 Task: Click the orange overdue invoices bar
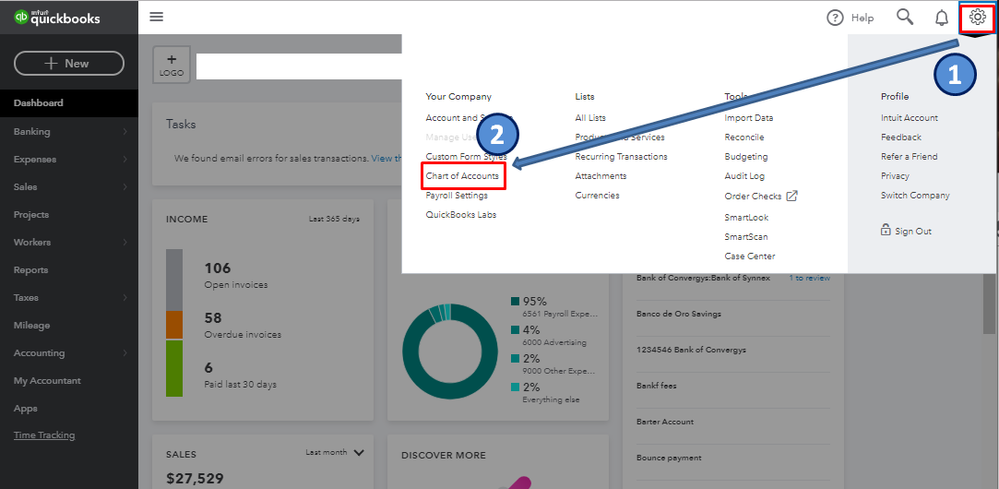tap(174, 325)
